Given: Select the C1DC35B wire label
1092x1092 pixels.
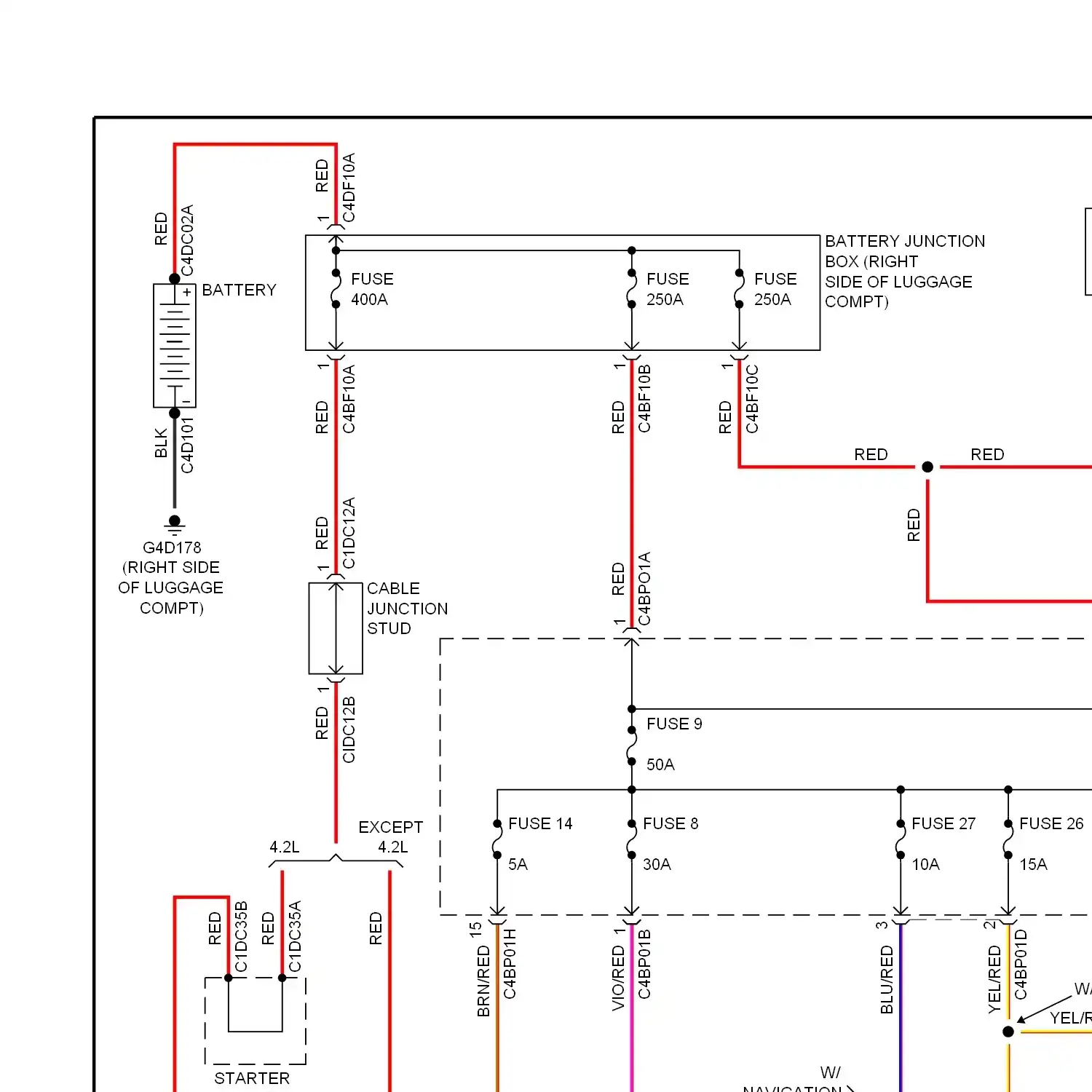Looking at the screenshot, I should (x=241, y=937).
